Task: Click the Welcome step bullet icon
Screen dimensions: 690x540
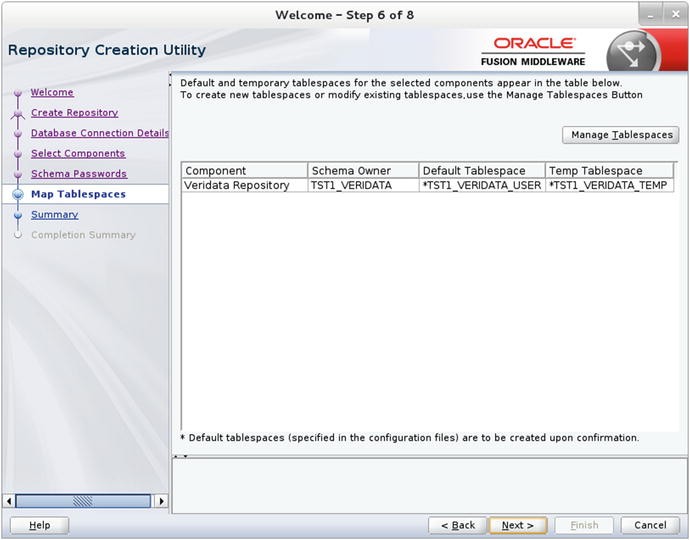Action: pos(18,93)
